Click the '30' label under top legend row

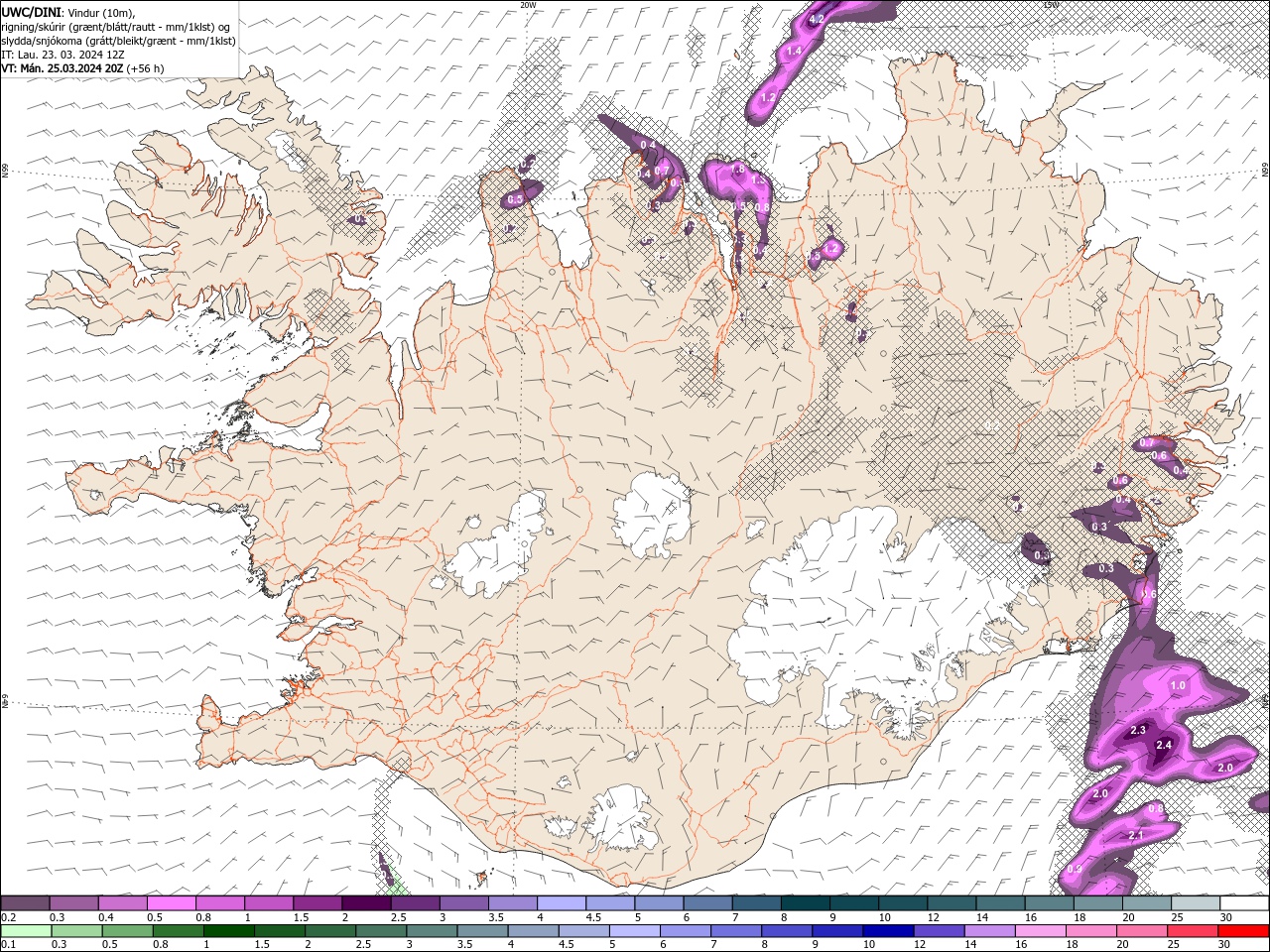click(x=1226, y=917)
